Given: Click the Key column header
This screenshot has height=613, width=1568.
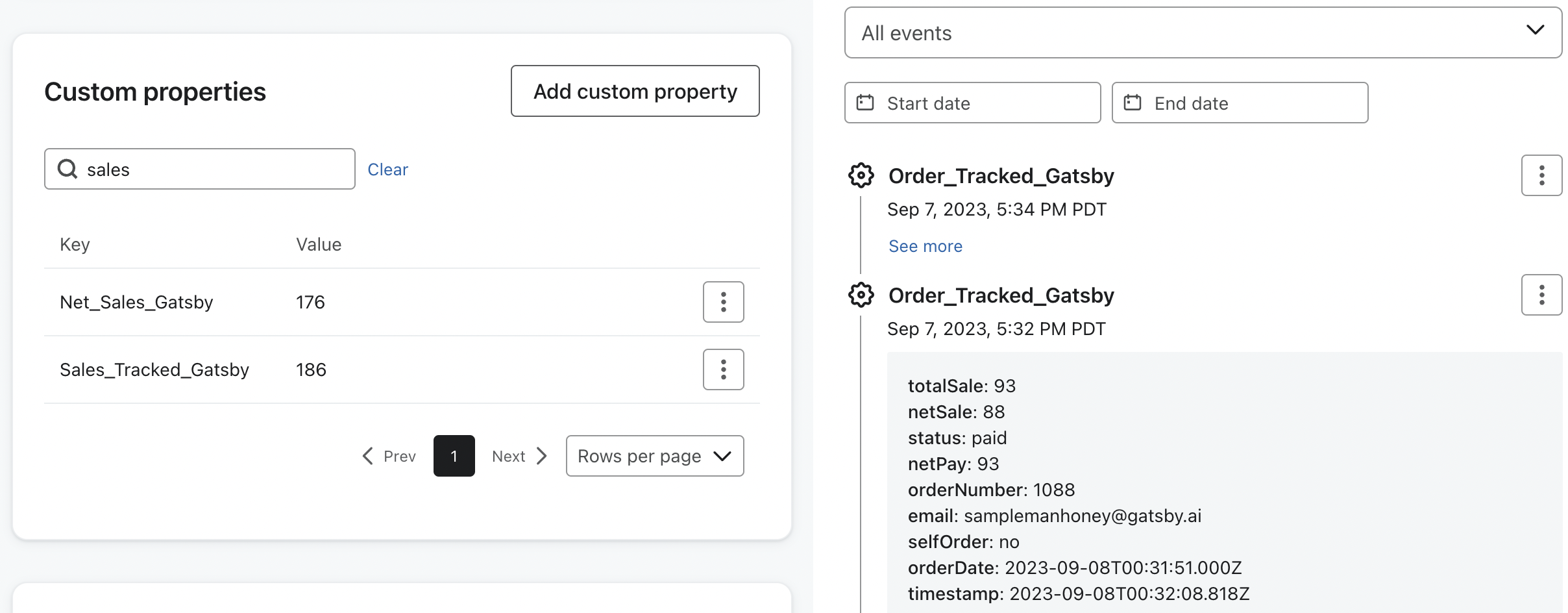Looking at the screenshot, I should click(75, 244).
